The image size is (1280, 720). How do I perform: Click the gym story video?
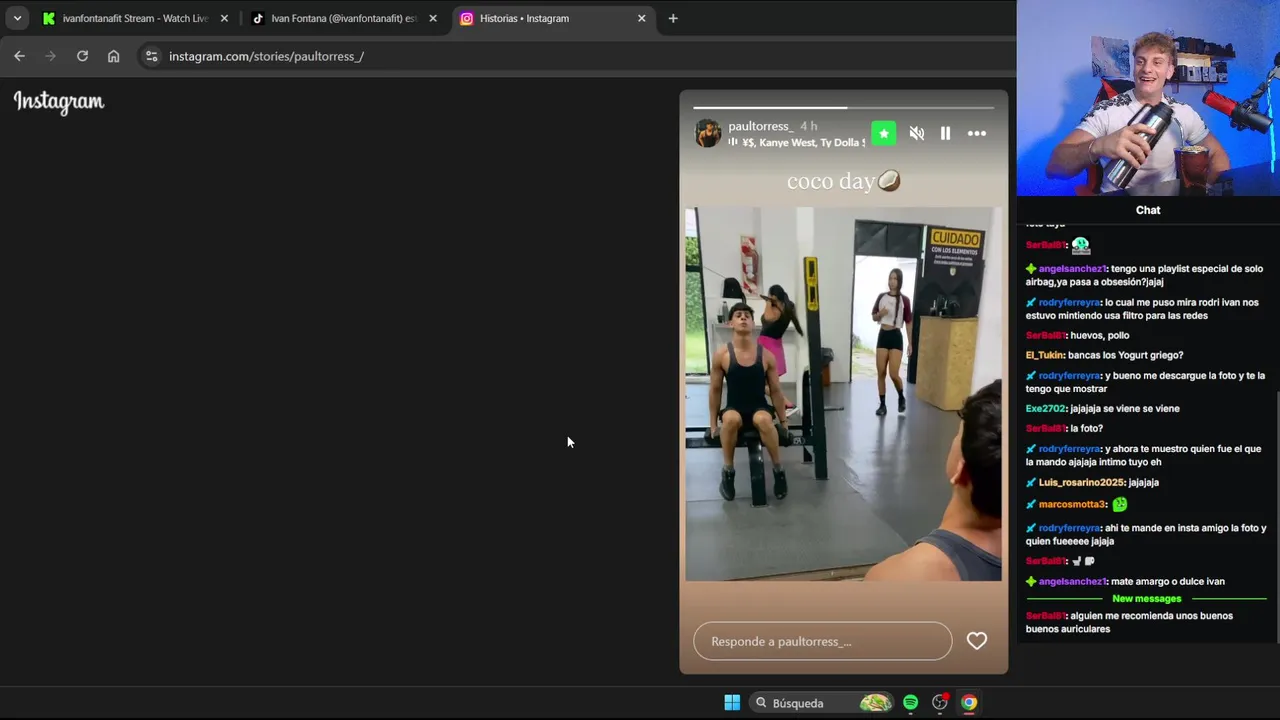point(843,394)
